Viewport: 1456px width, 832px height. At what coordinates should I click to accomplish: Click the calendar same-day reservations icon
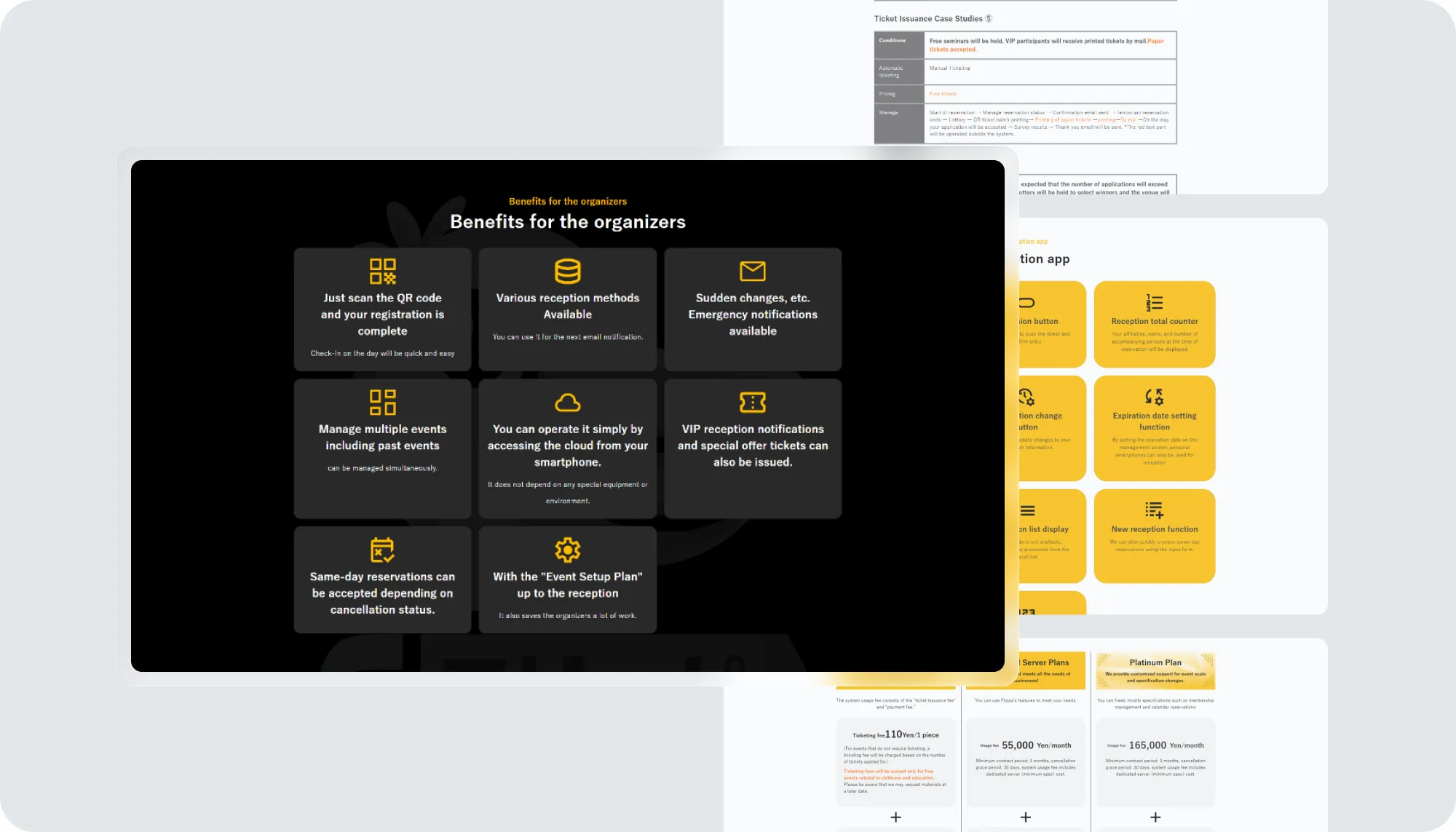tap(382, 550)
